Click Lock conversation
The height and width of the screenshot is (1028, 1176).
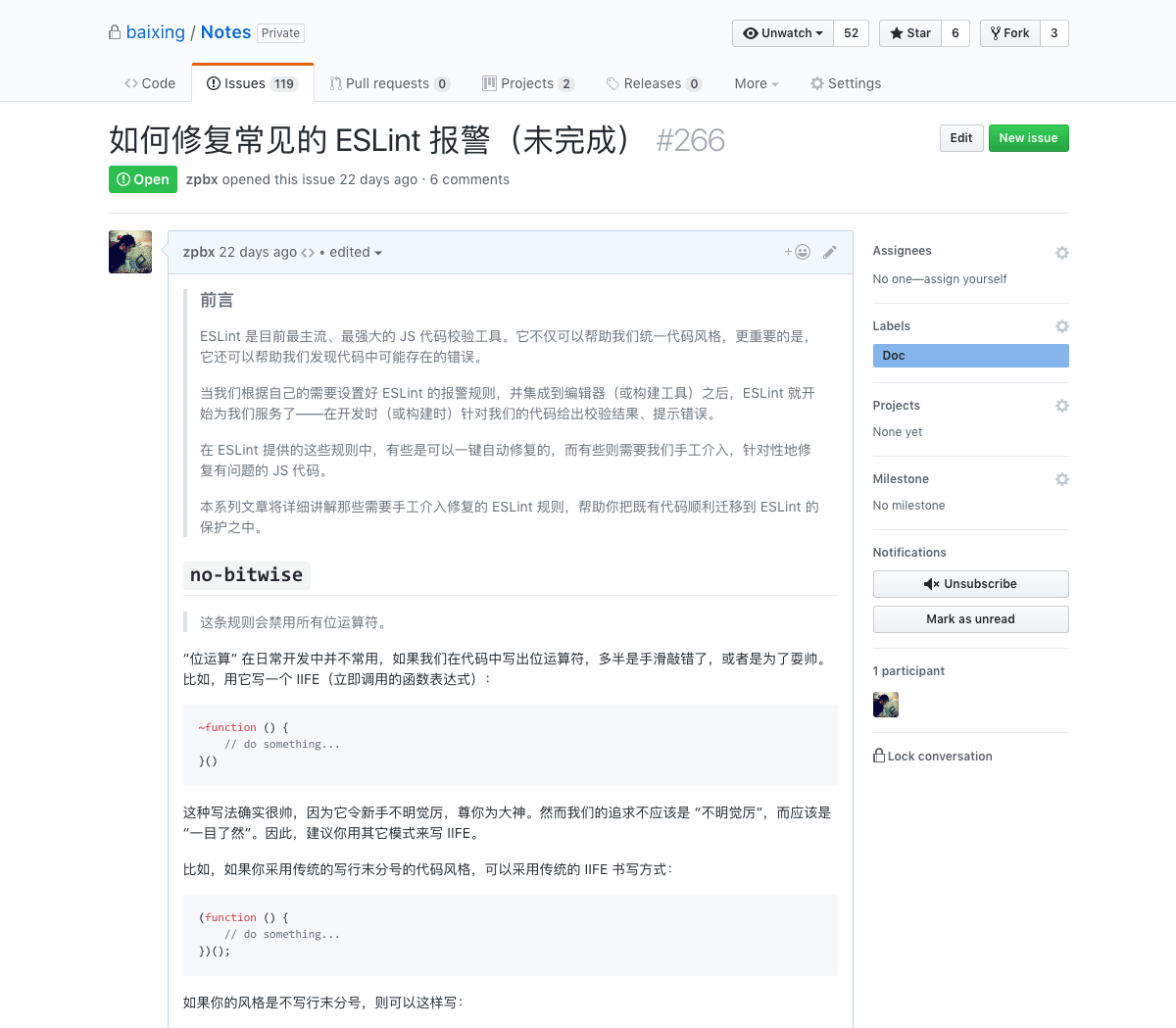[933, 757]
